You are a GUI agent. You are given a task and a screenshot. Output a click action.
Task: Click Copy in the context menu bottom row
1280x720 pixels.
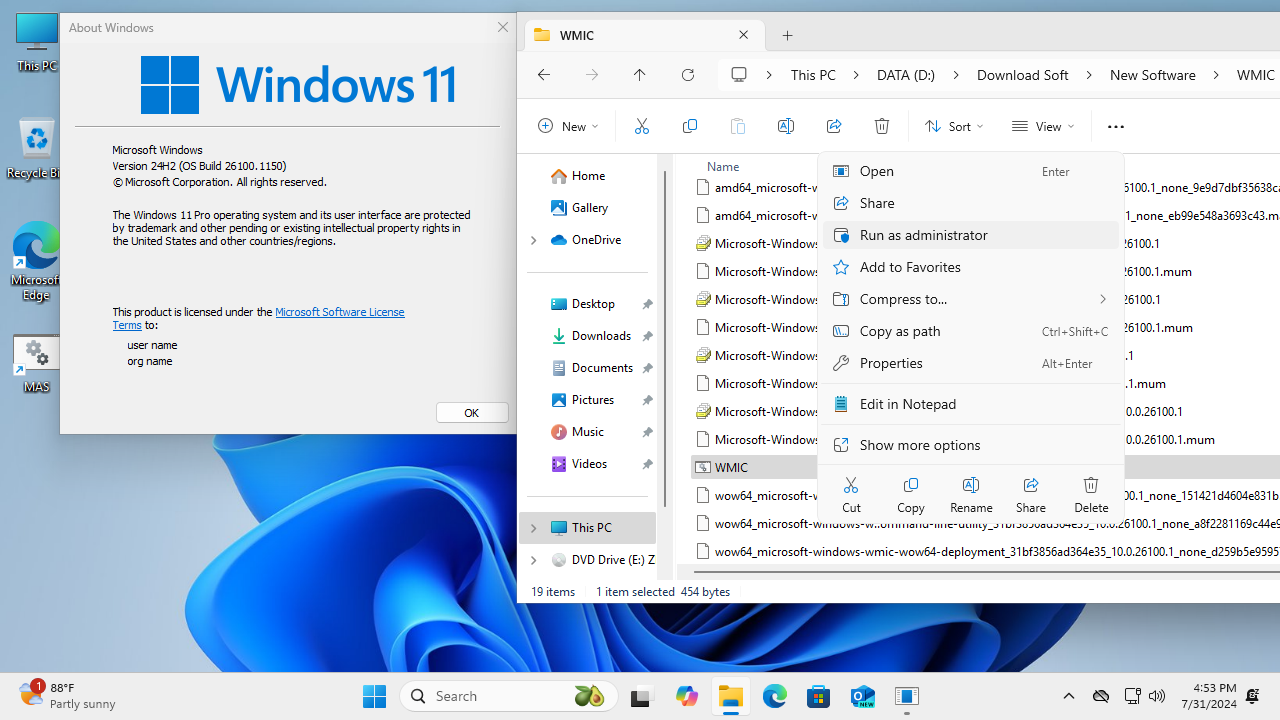[910, 495]
